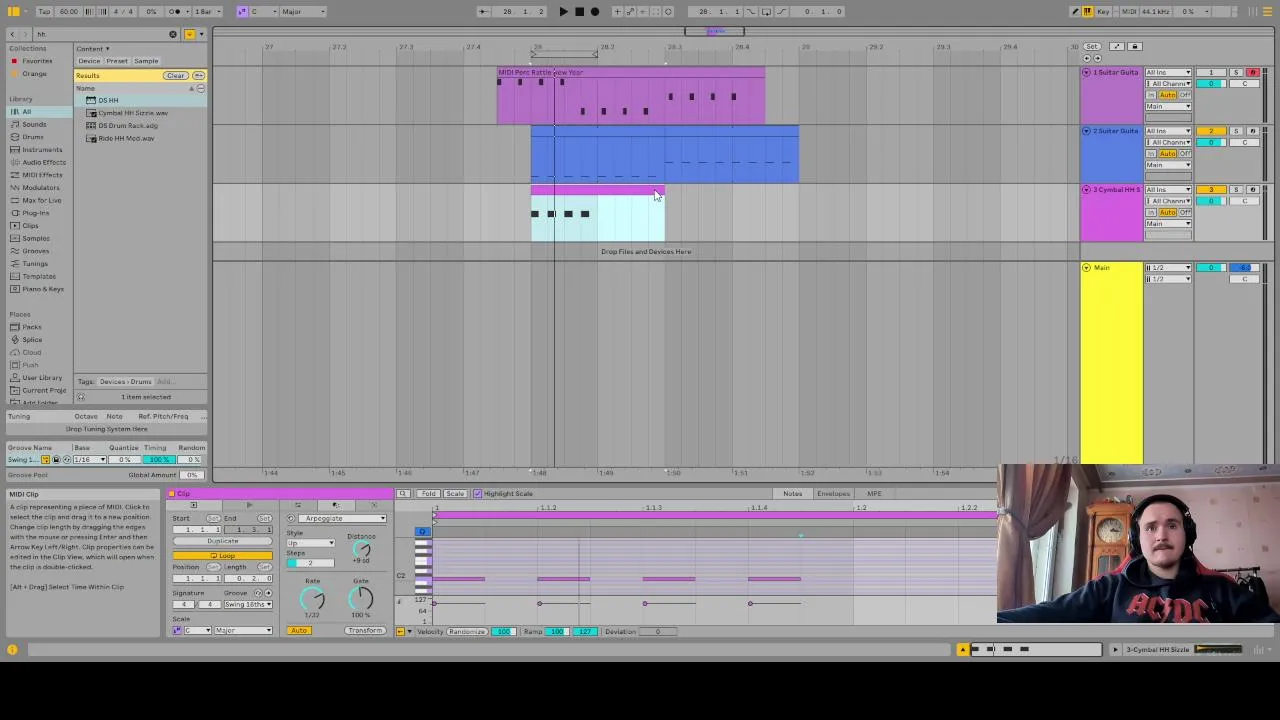Adjust the Rate knob
The height and width of the screenshot is (720, 1280).
pos(313,599)
